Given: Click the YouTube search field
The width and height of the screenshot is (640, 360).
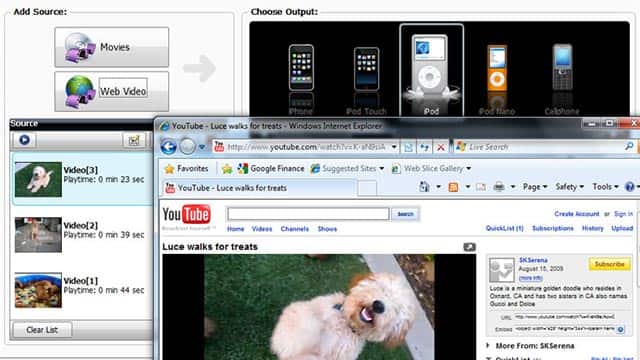Looking at the screenshot, I should tap(308, 214).
